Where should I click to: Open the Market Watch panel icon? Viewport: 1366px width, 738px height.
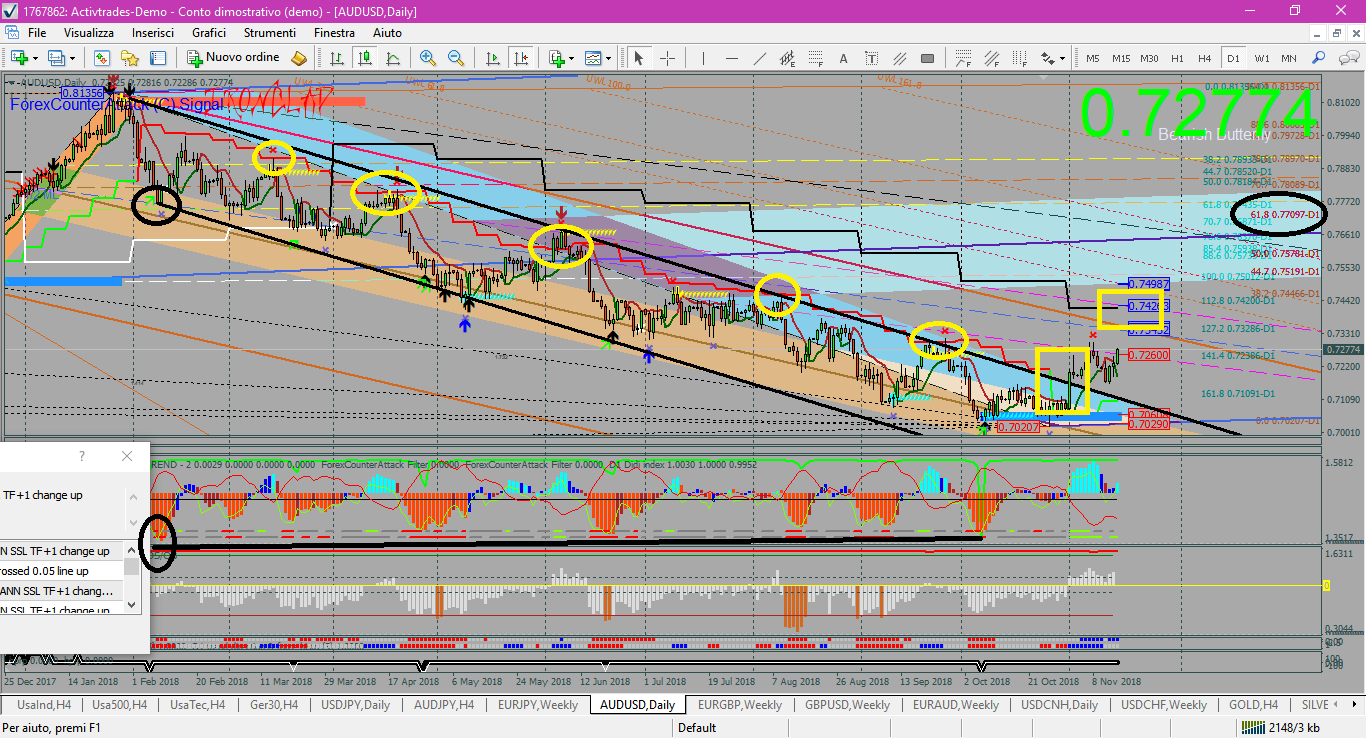(x=103, y=58)
